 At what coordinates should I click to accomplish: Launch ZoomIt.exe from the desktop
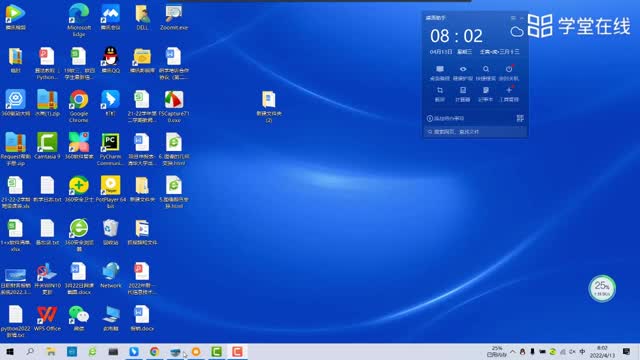pyautogui.click(x=174, y=17)
